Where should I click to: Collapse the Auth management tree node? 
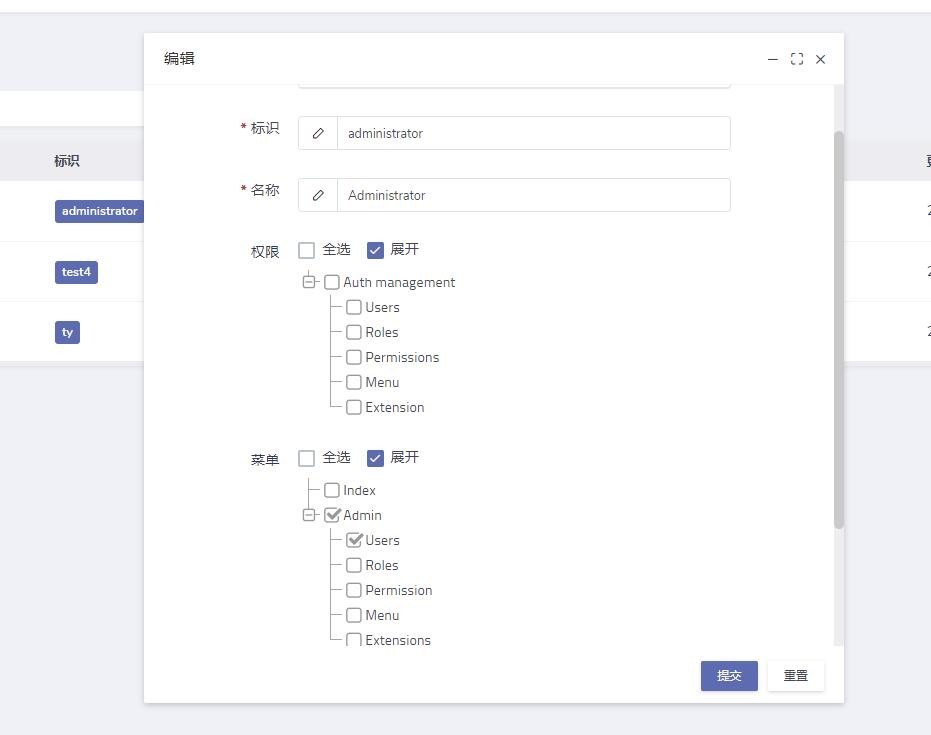pyautogui.click(x=309, y=282)
